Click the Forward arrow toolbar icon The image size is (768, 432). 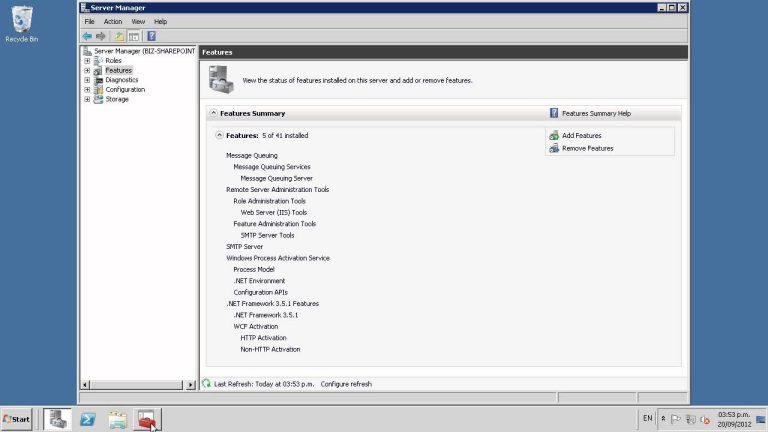point(101,36)
